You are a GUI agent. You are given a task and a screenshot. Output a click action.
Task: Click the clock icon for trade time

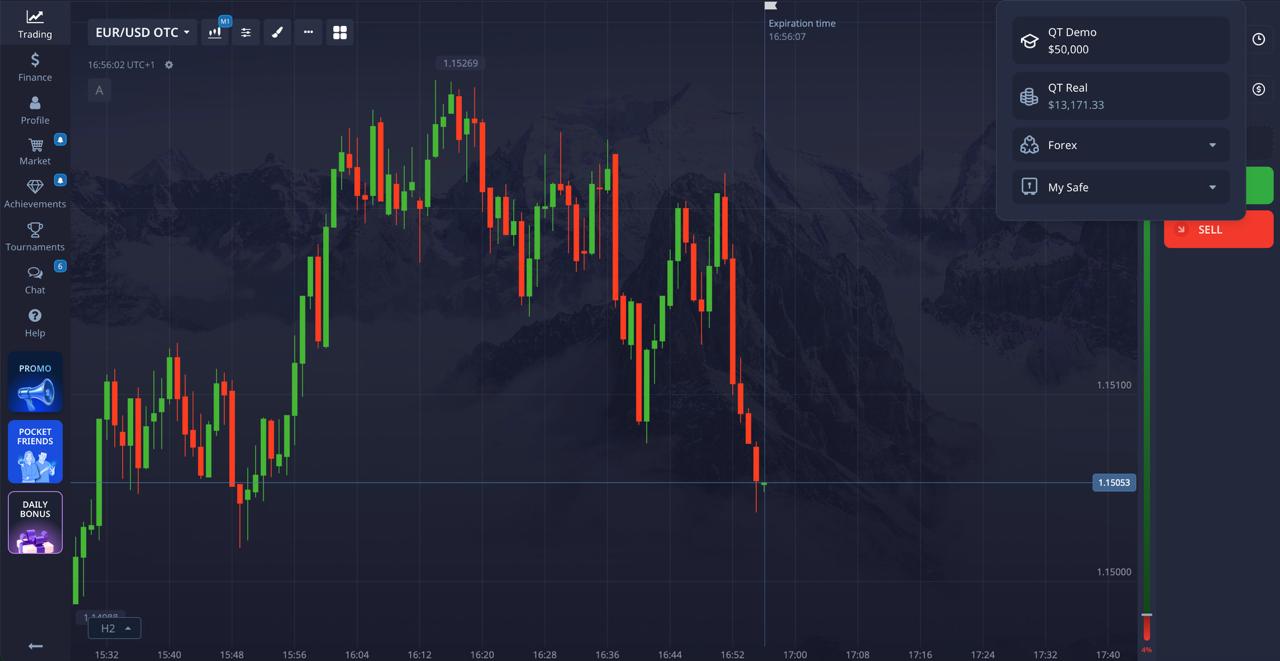(x=1259, y=39)
